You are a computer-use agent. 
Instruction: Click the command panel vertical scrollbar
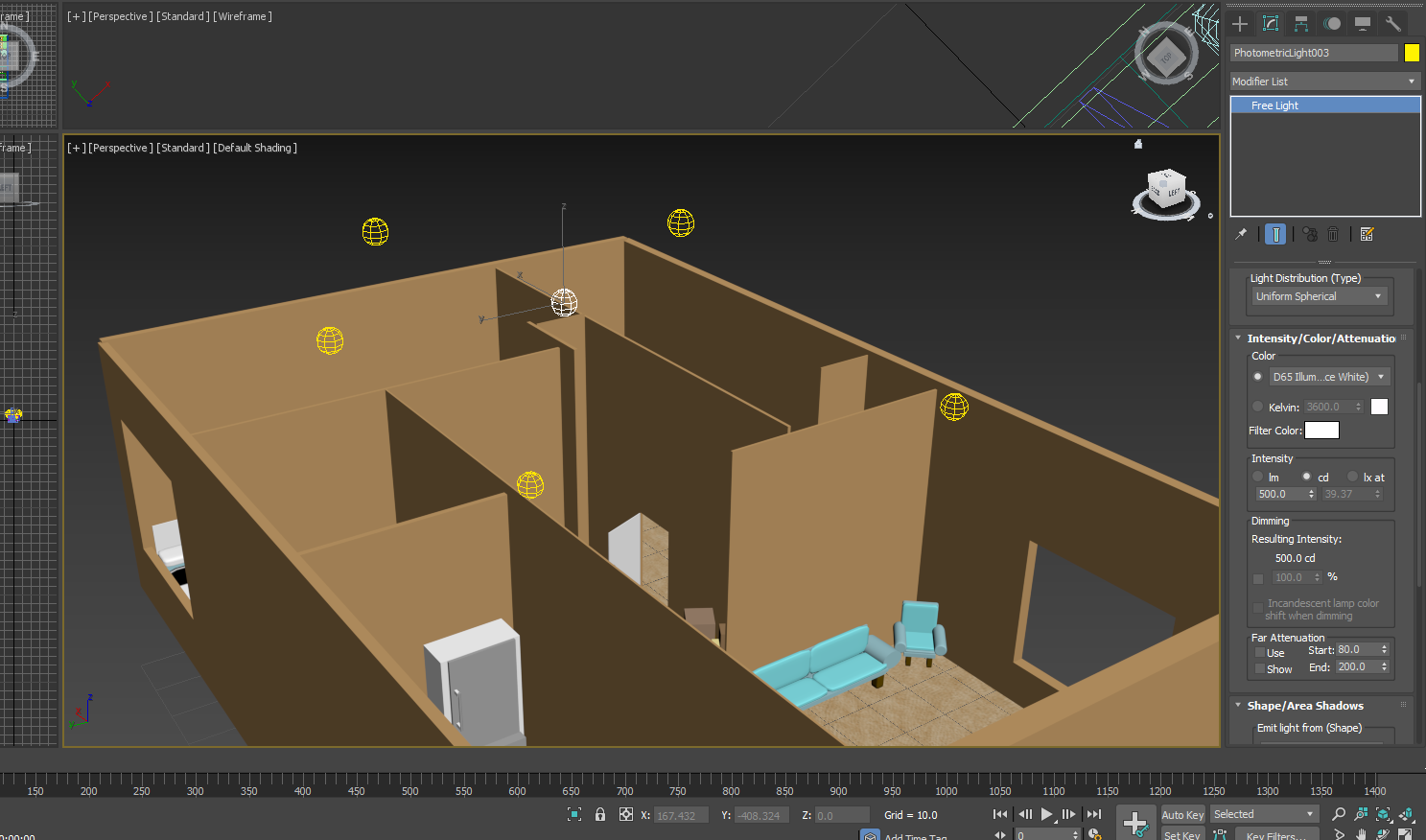point(1420,484)
